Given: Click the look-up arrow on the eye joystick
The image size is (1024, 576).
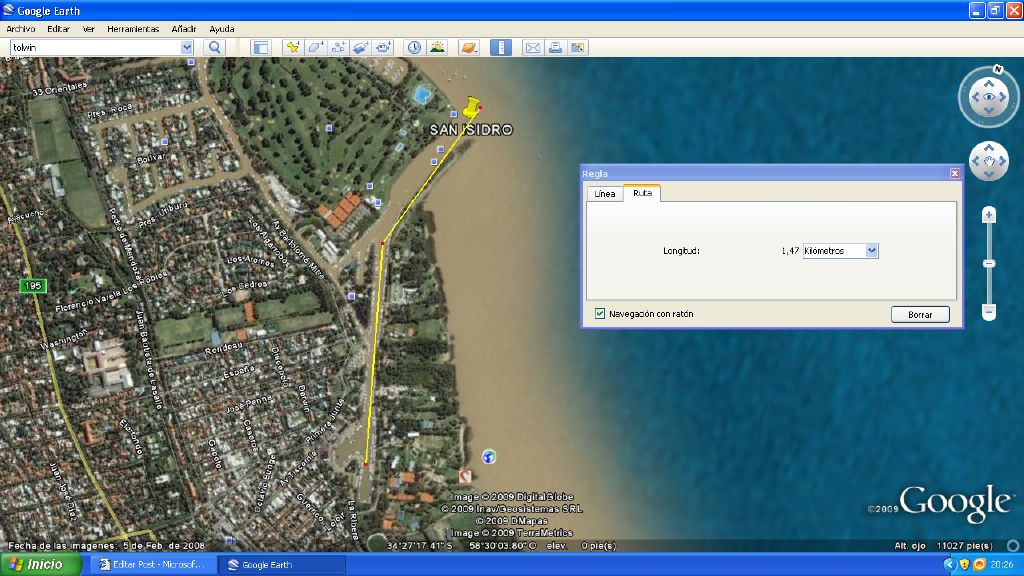Looking at the screenshot, I should 989,84.
